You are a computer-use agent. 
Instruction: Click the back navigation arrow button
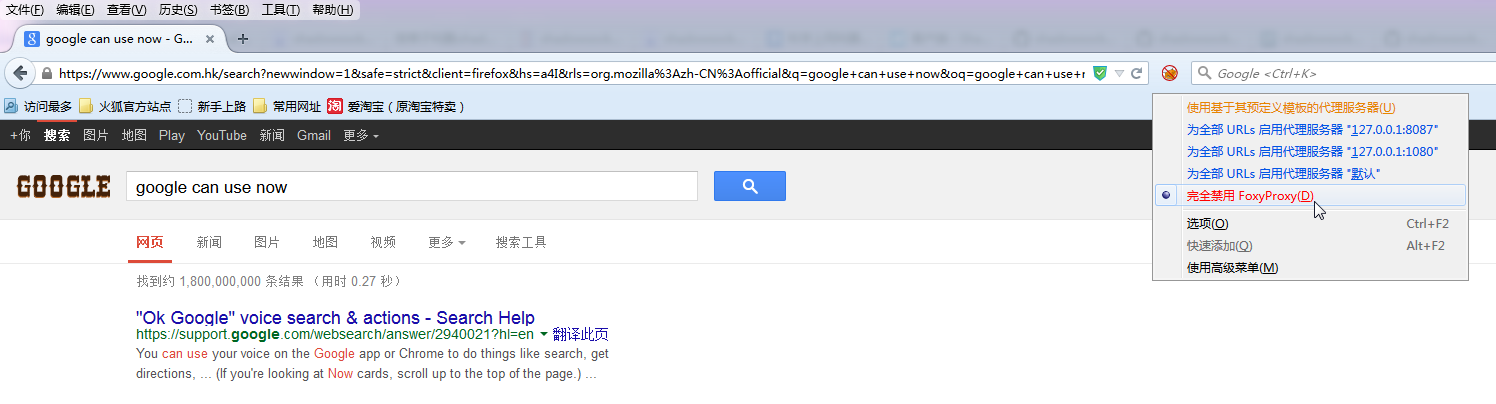(20, 73)
